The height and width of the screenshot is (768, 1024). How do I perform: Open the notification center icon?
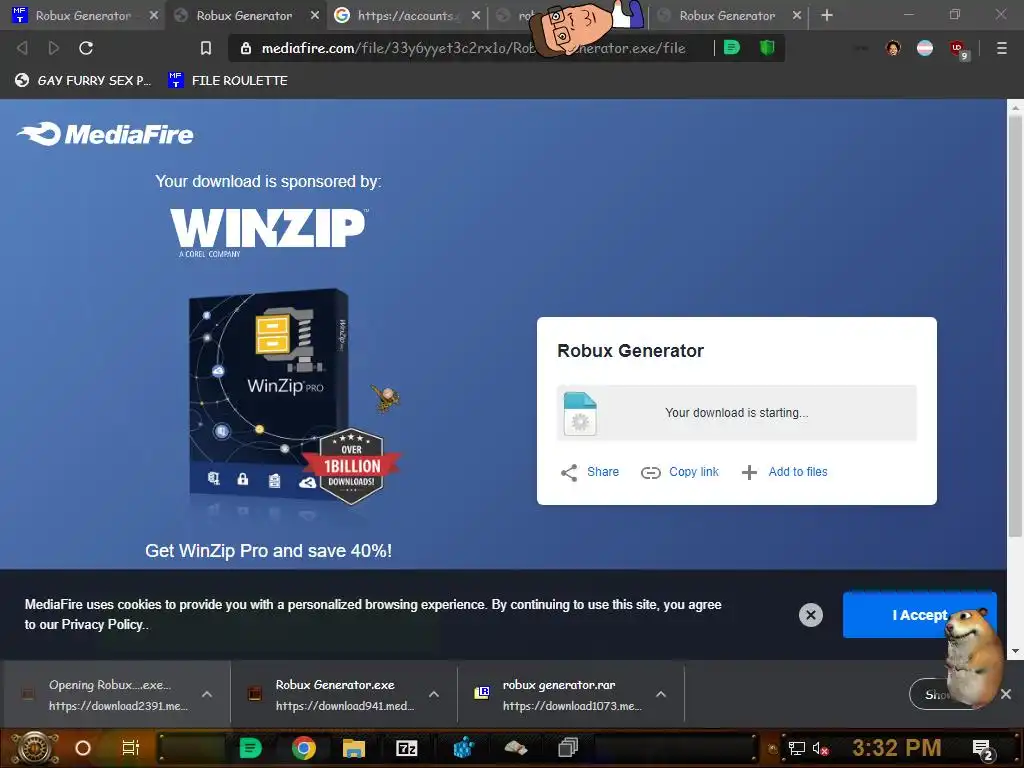[983, 749]
